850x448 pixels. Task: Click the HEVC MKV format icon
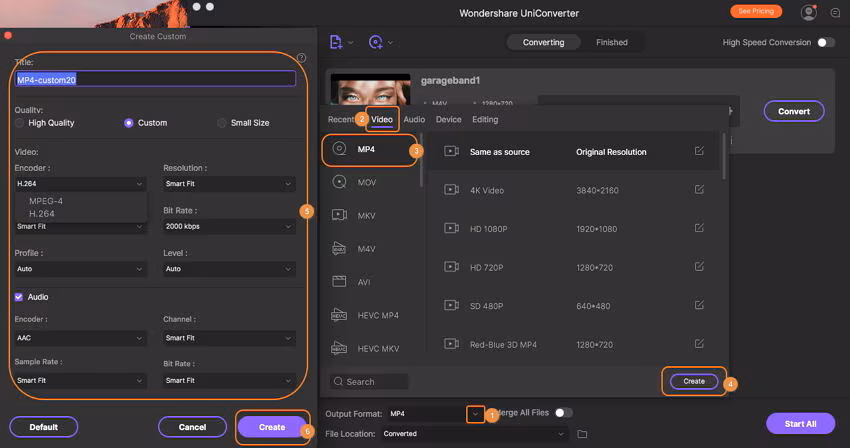coord(339,348)
